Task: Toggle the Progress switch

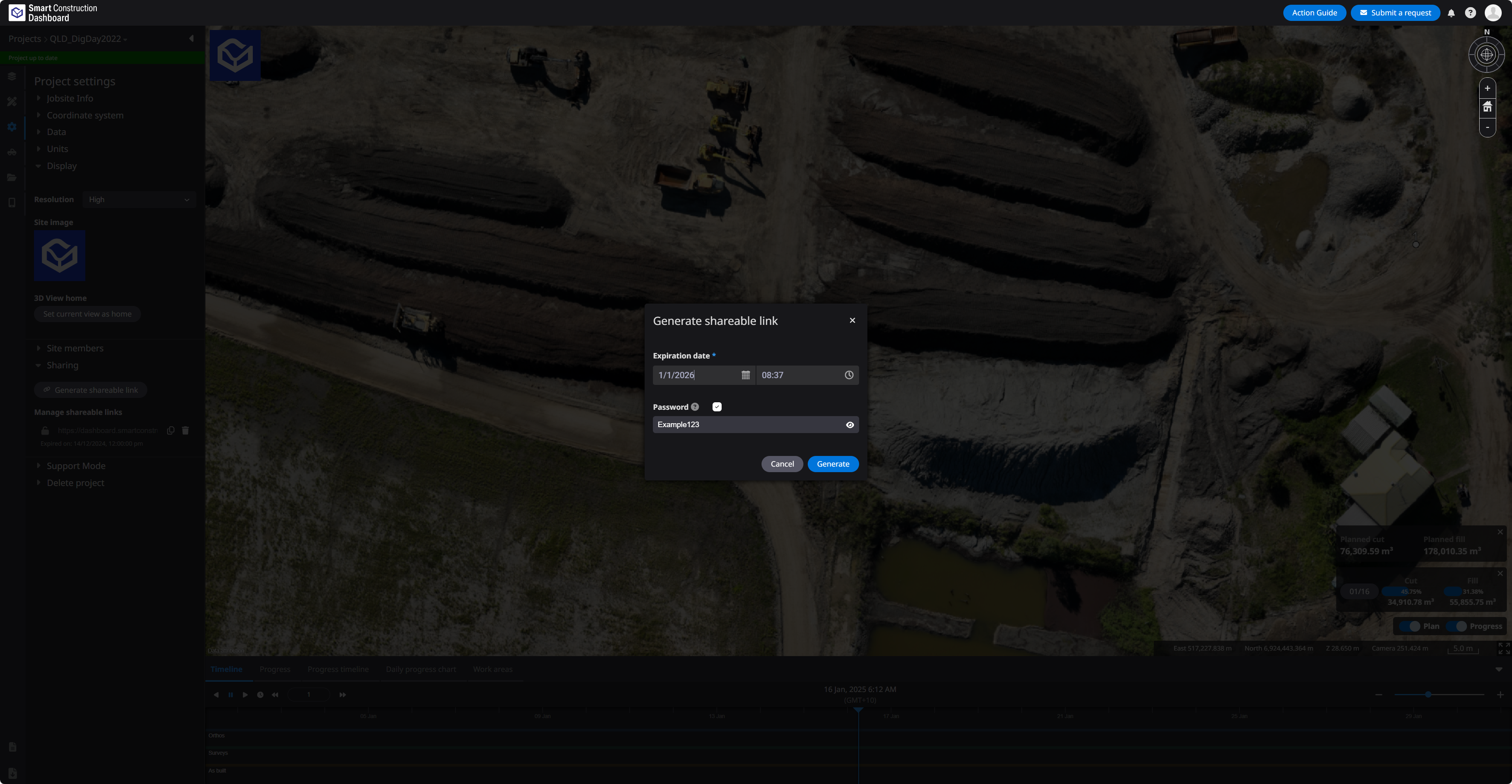Action: tap(1456, 626)
